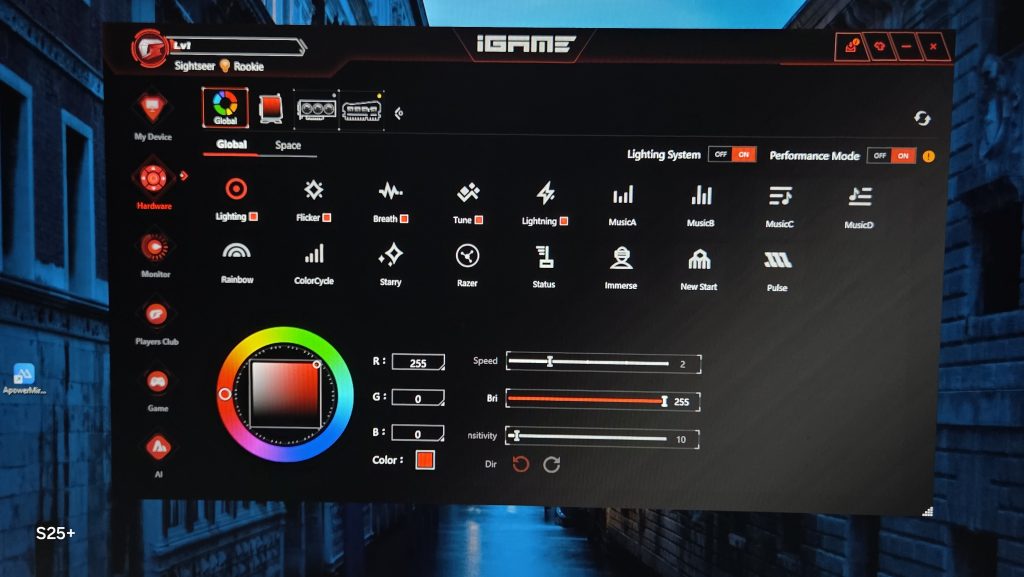The image size is (1024, 577).
Task: Click the refresh icon at top right
Action: tap(921, 119)
